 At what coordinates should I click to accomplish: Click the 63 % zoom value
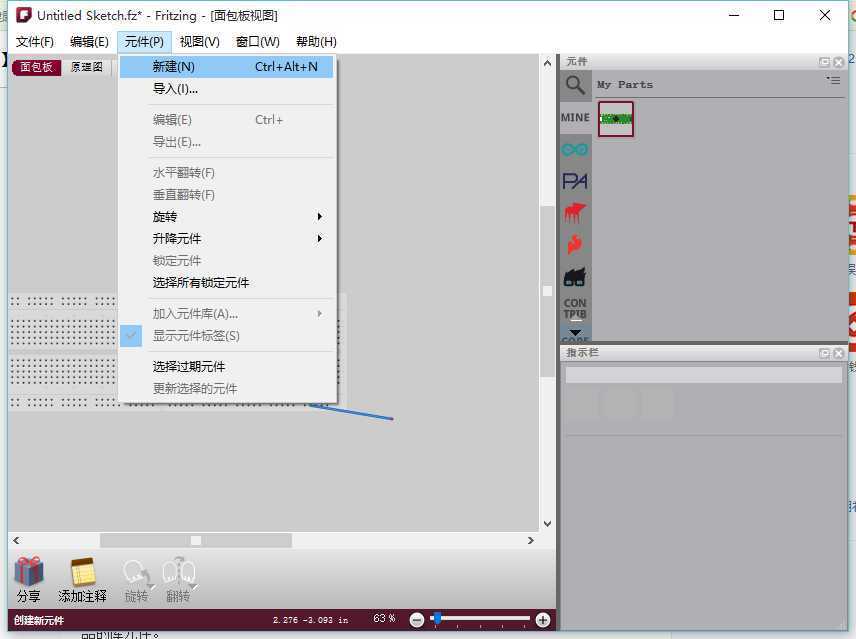tap(384, 618)
